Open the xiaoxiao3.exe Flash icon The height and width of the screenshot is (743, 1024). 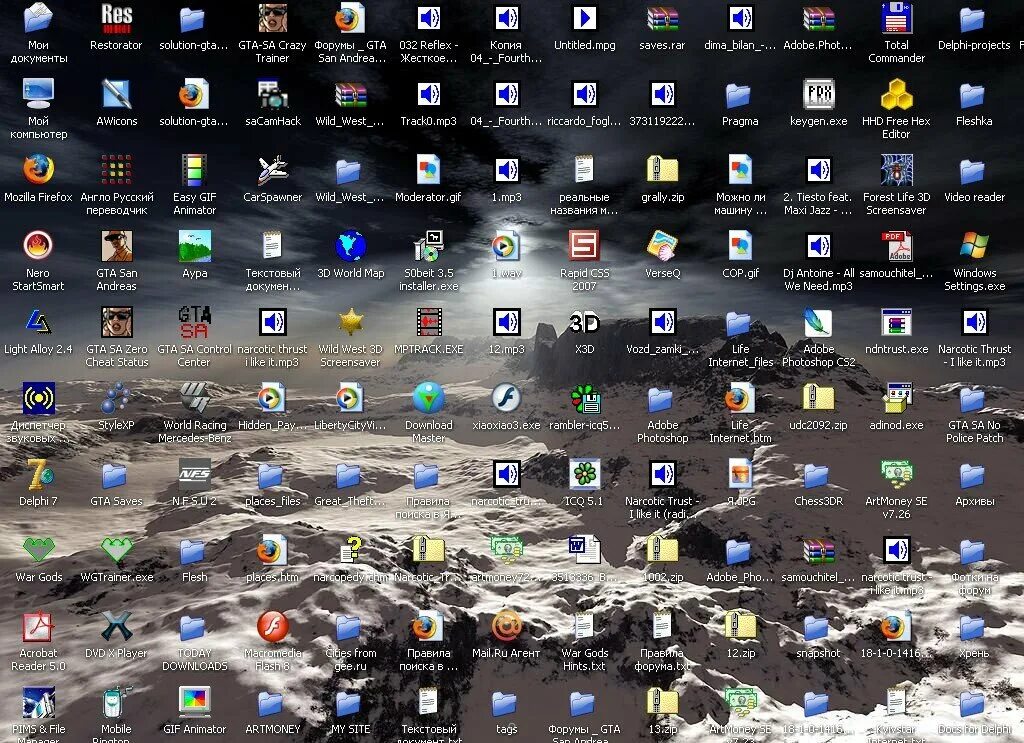point(506,398)
